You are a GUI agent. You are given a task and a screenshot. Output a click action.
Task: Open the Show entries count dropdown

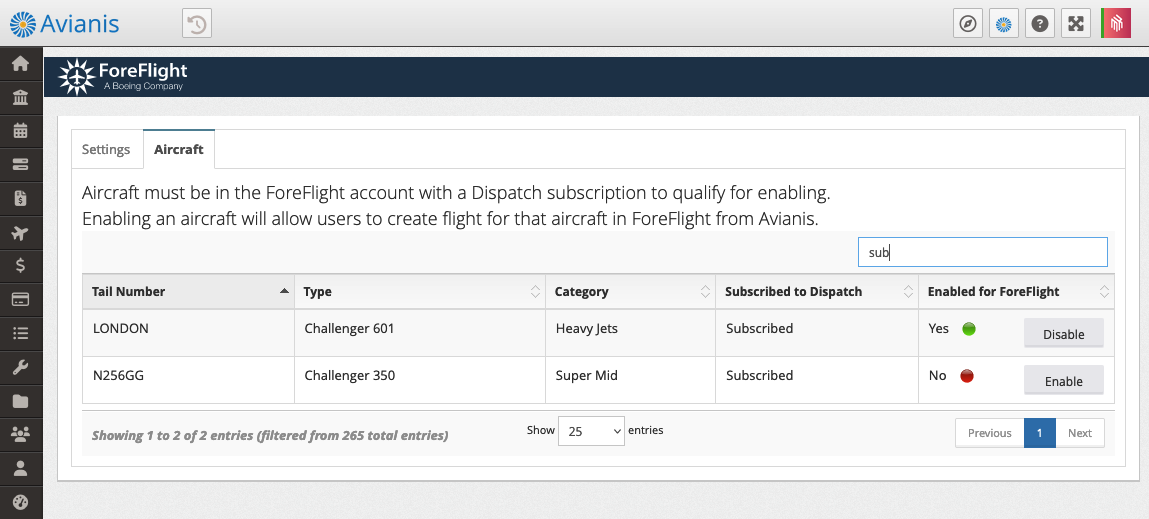(591, 431)
